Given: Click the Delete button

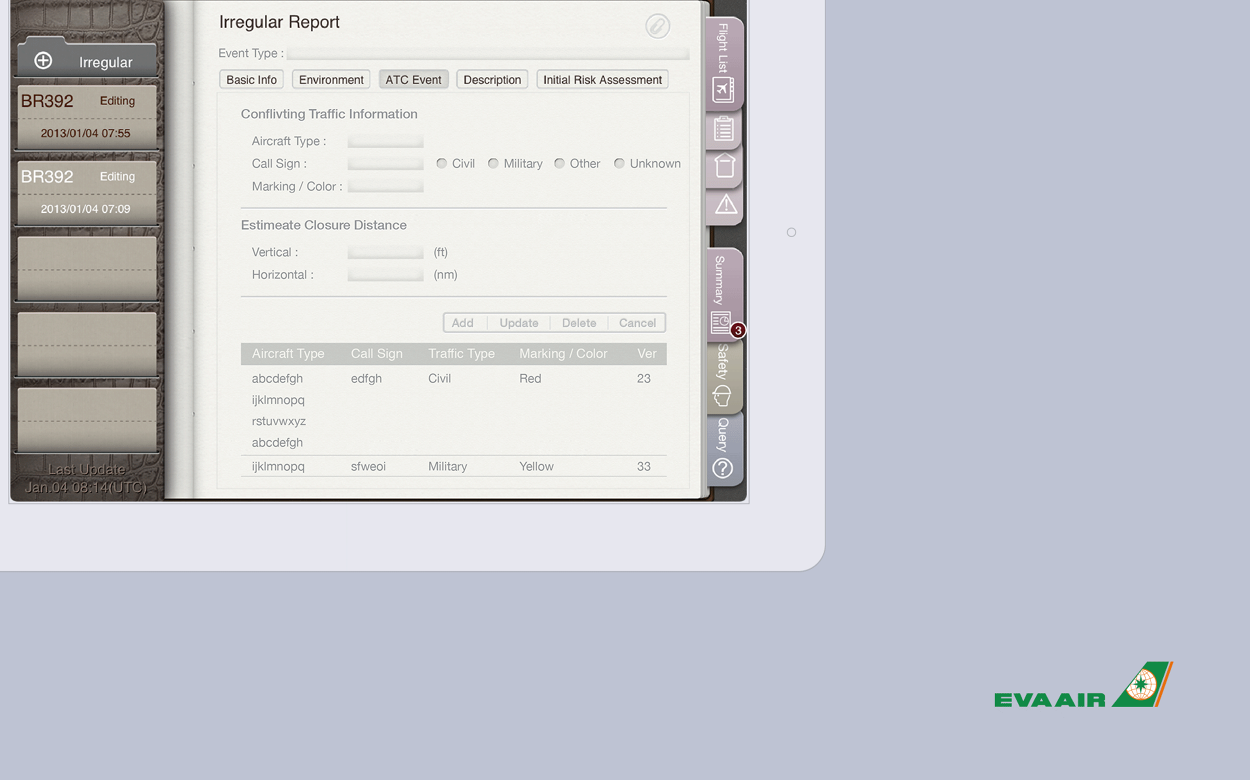Looking at the screenshot, I should coord(579,323).
